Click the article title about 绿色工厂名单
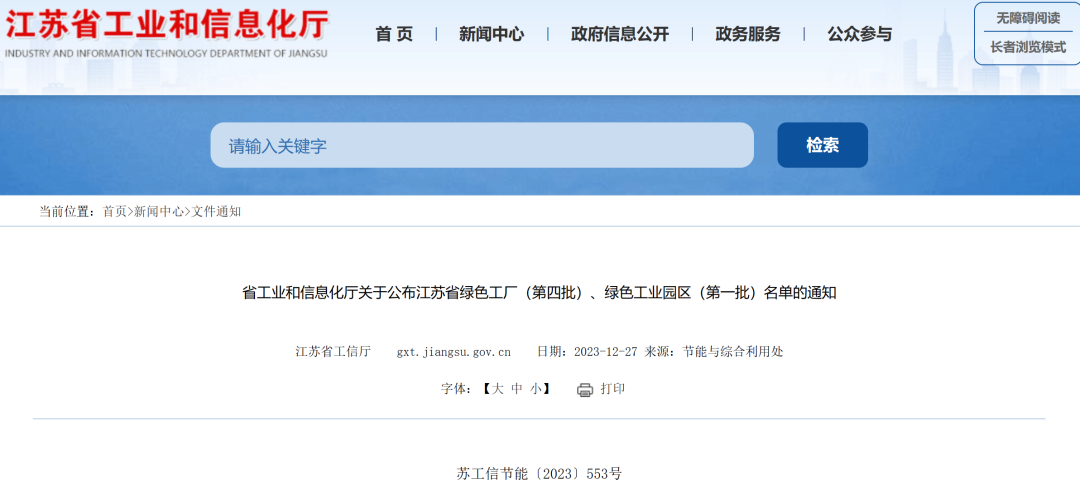 [x=539, y=293]
